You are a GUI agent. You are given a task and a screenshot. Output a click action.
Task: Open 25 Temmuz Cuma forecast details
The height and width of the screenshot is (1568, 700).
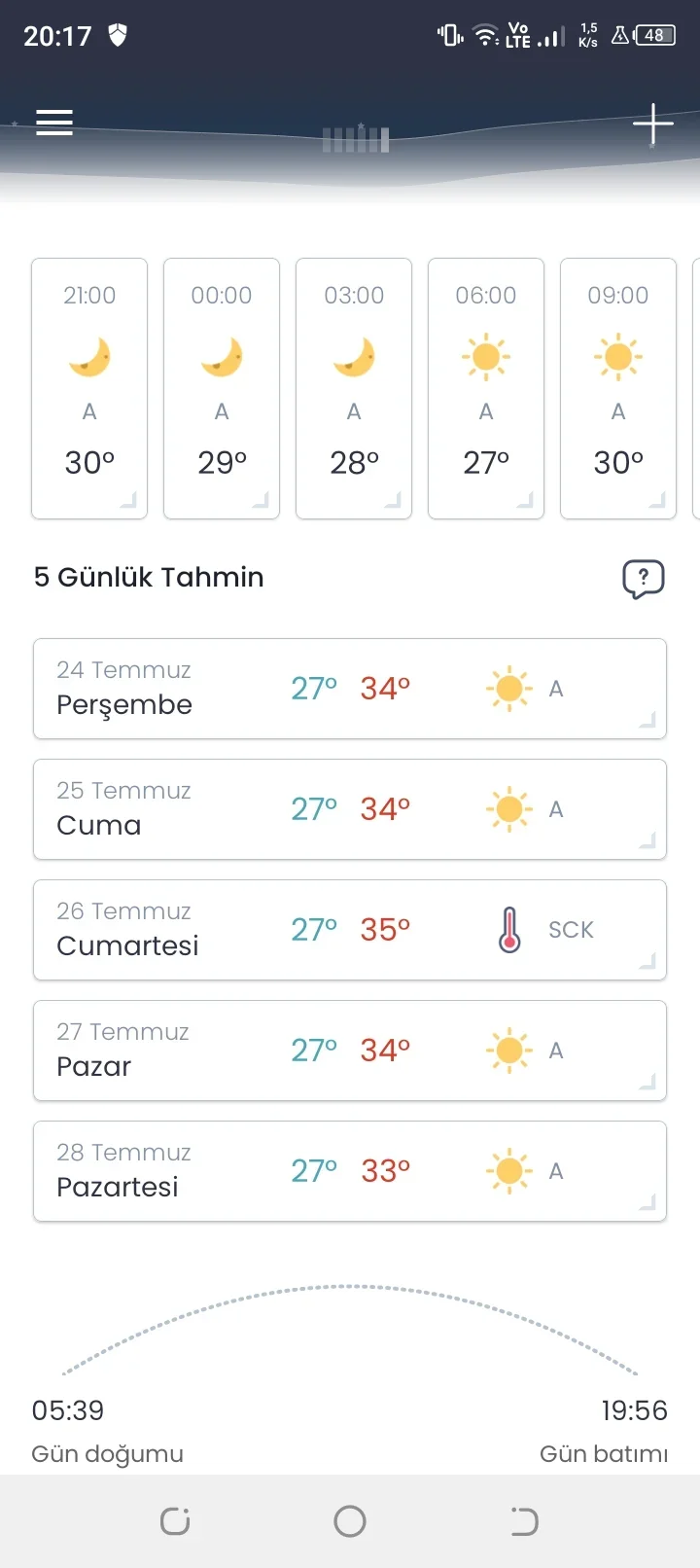(350, 809)
